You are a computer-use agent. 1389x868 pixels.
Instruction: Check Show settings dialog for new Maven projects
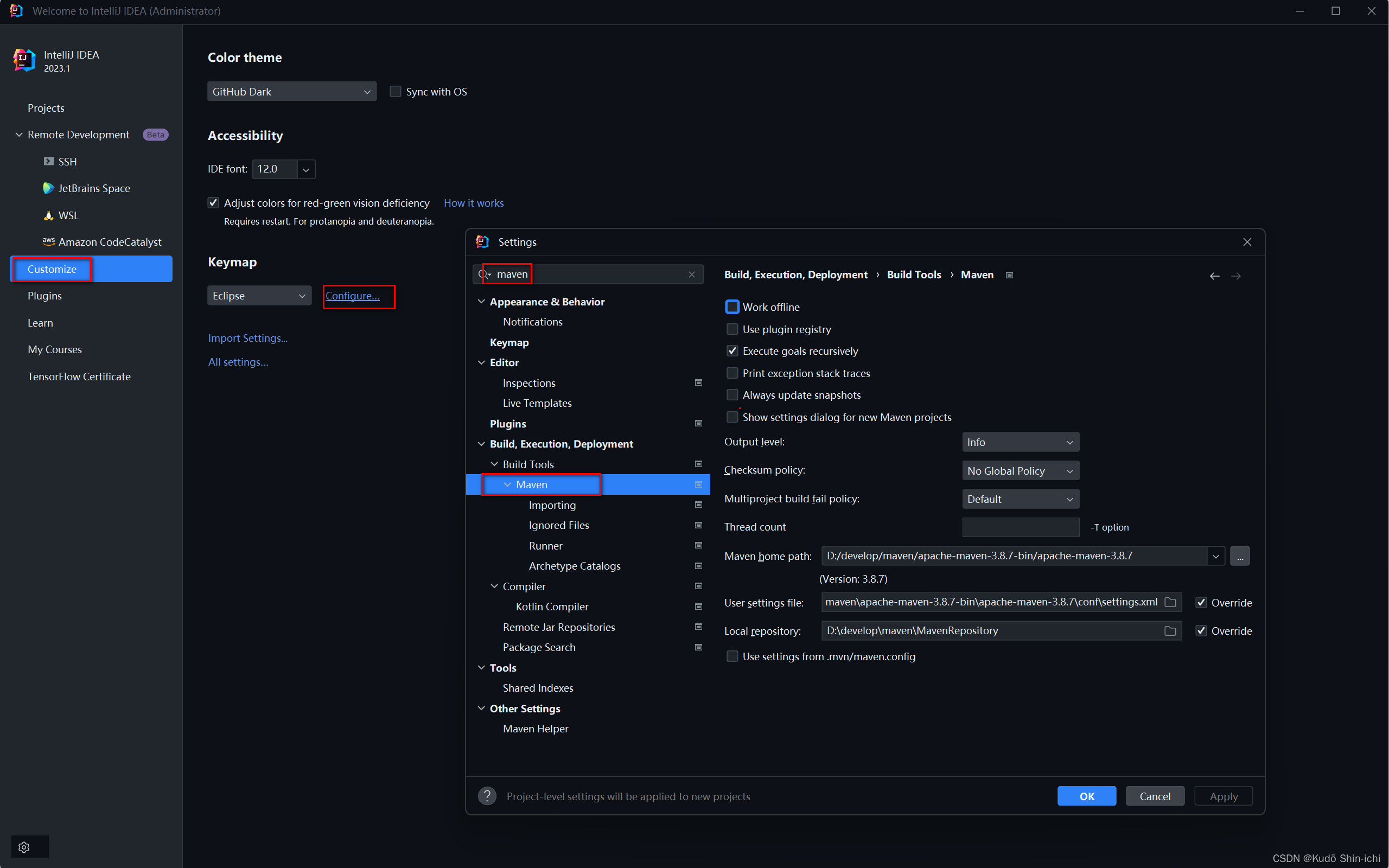(x=732, y=417)
